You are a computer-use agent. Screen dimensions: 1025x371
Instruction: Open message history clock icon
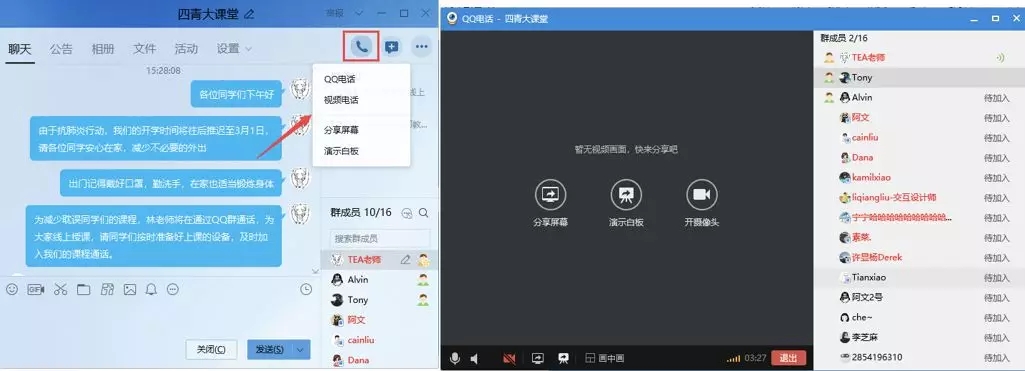click(x=306, y=289)
